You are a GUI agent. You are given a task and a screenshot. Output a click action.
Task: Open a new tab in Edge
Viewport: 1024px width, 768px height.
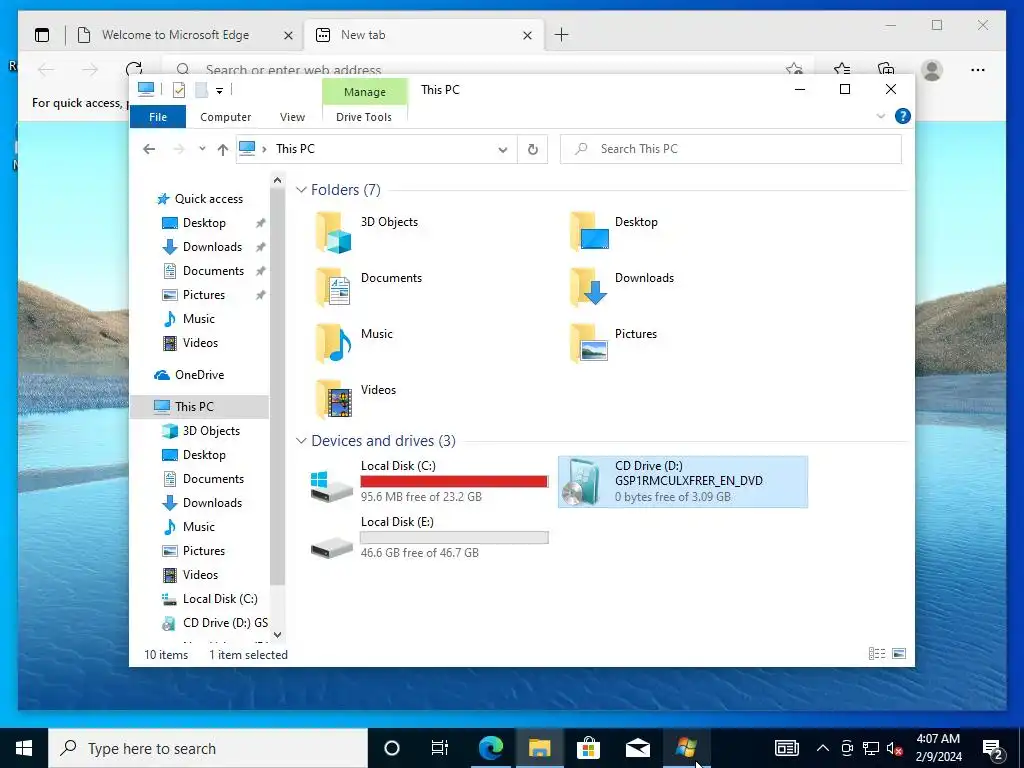pos(562,35)
